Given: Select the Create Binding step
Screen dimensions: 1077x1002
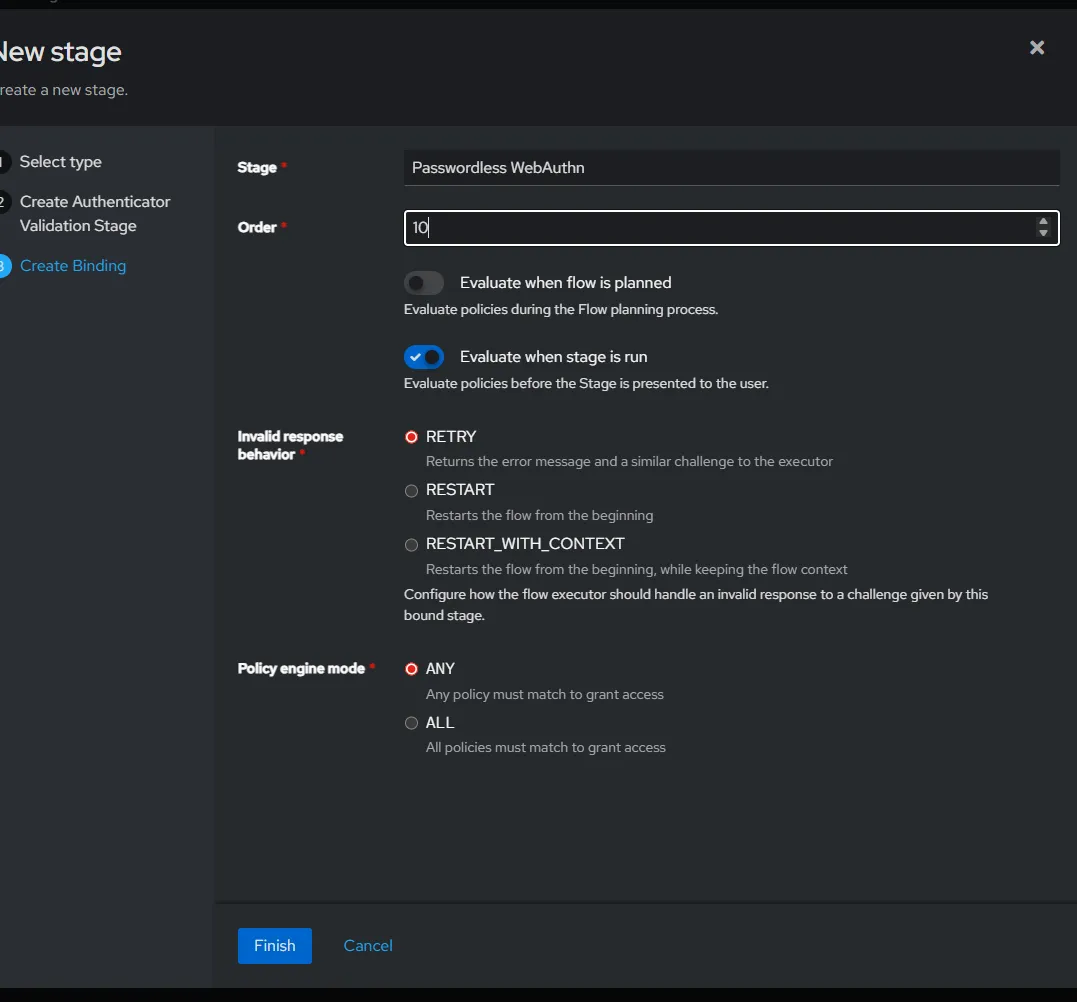Looking at the screenshot, I should coord(73,266).
